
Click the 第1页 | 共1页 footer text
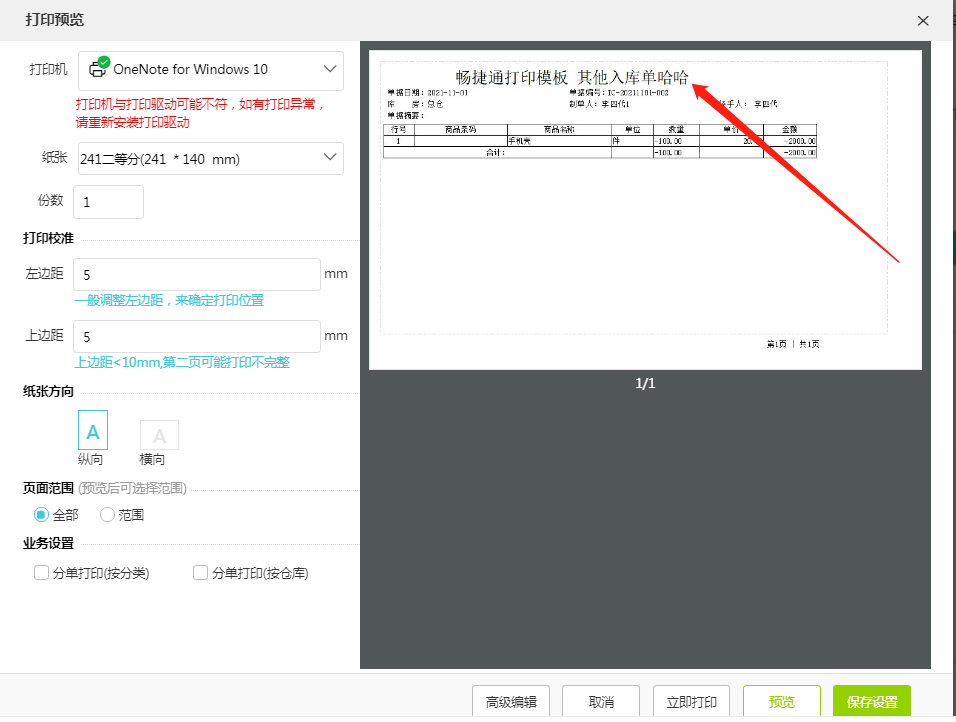pyautogui.click(x=793, y=345)
